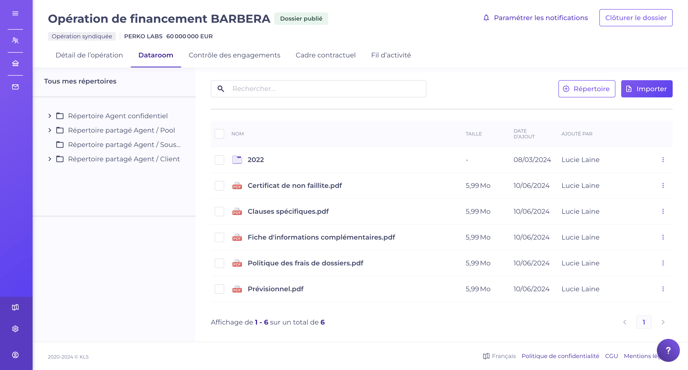Open Politique de confidentialité link

click(560, 356)
